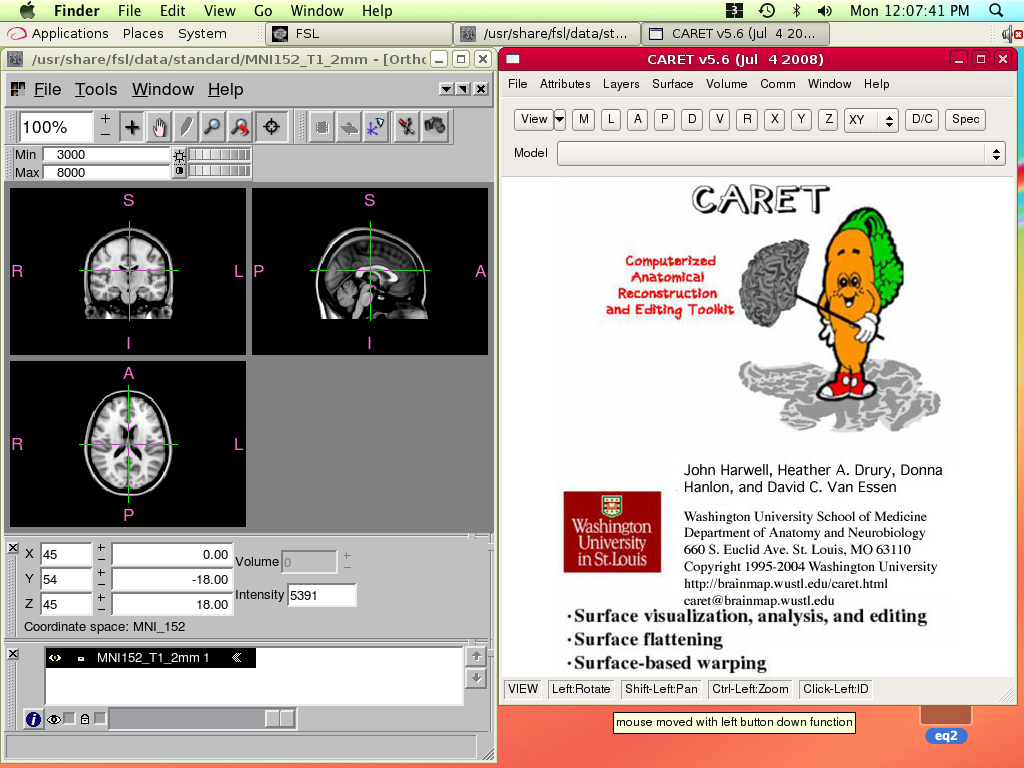Open the File menu in FSLView

(x=48, y=89)
